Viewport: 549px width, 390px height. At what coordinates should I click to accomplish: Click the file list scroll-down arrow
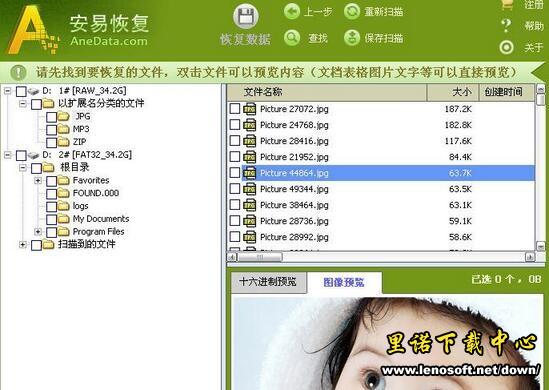tap(541, 246)
